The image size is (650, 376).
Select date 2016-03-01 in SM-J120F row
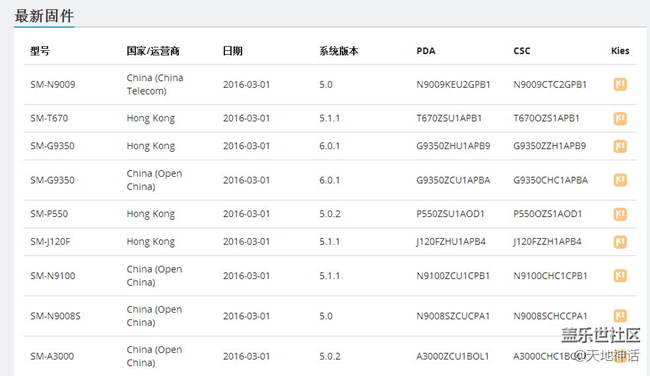pos(246,242)
